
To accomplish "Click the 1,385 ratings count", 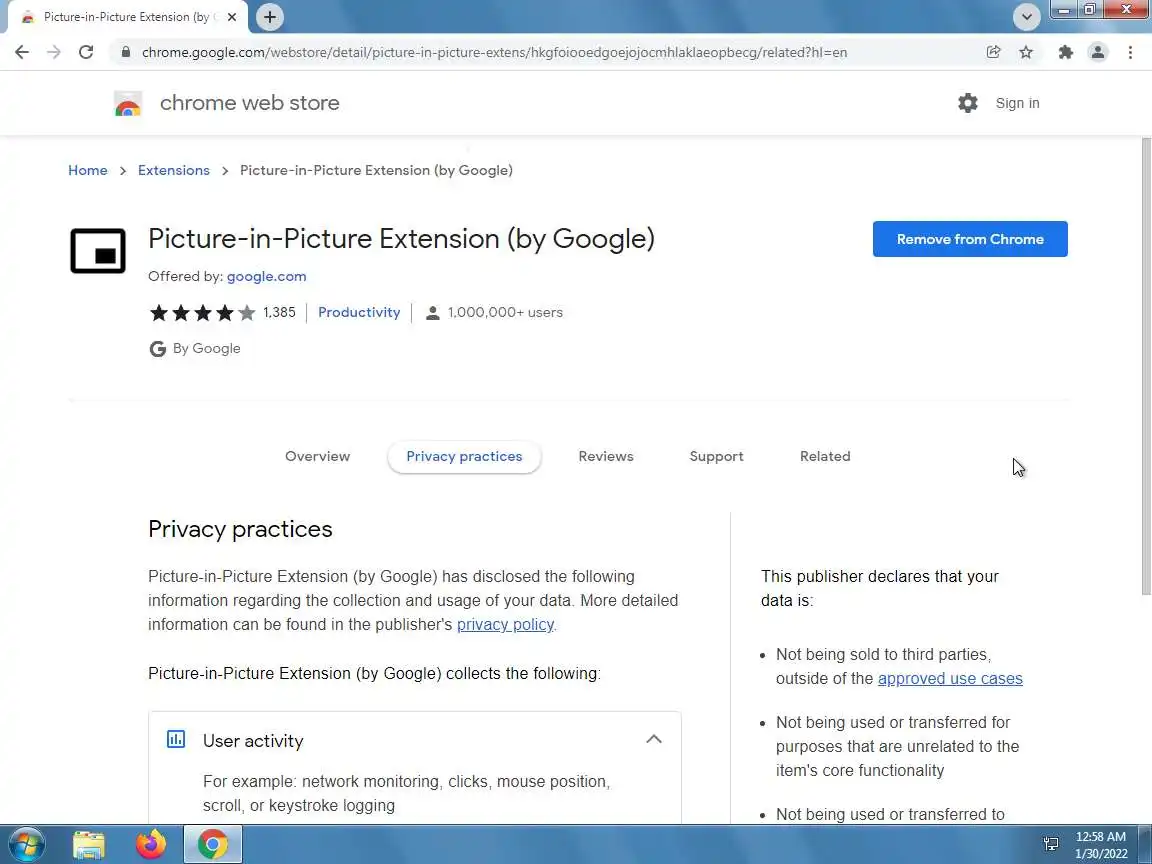I will (279, 312).
